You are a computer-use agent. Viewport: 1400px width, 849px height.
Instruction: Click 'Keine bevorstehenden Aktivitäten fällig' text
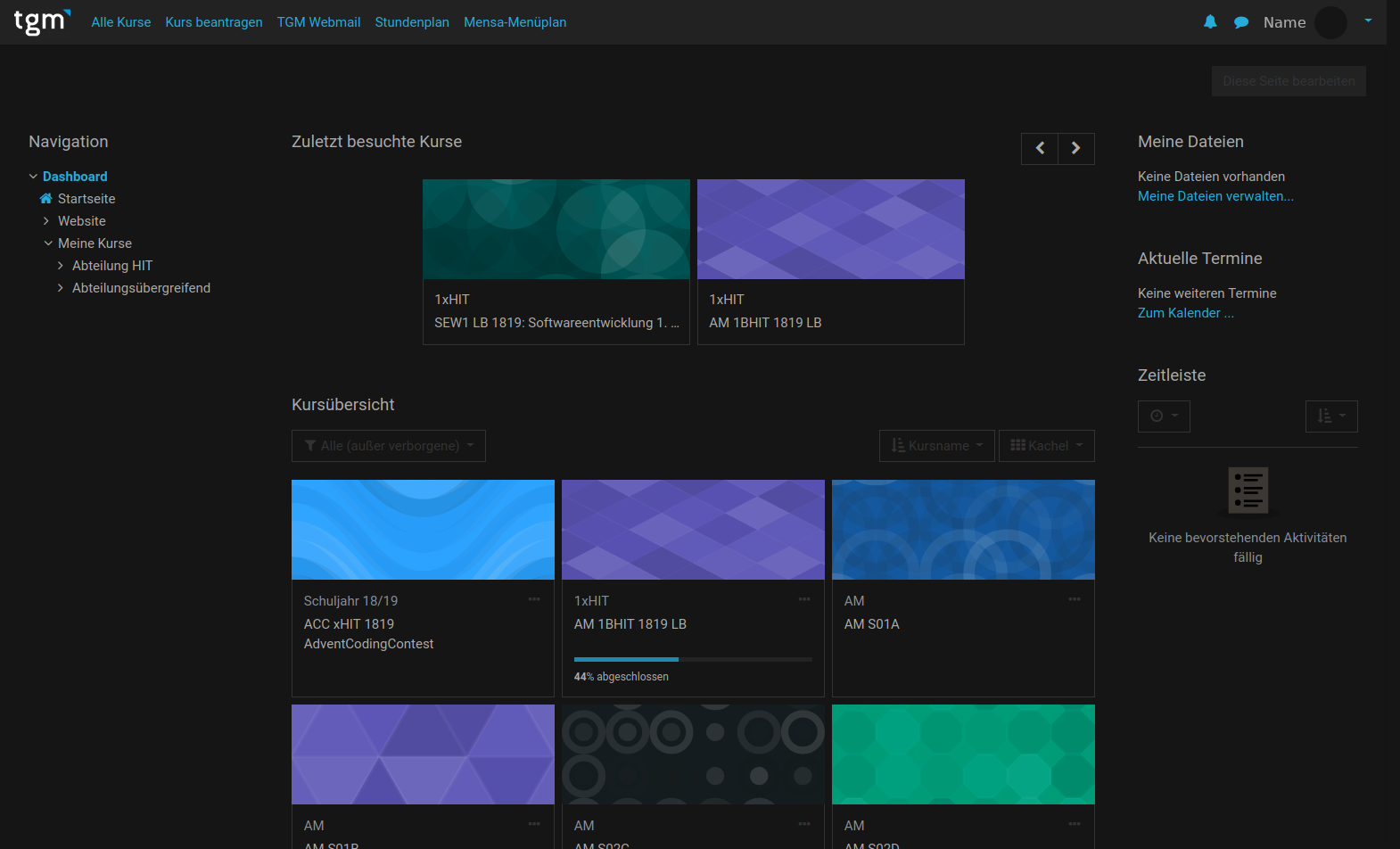1248,548
